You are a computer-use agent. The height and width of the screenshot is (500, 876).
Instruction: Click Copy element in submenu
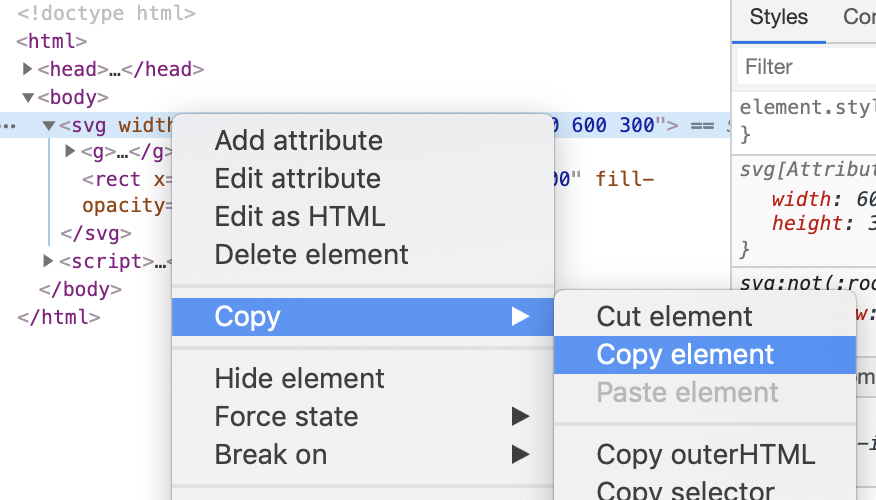pyautogui.click(x=685, y=355)
